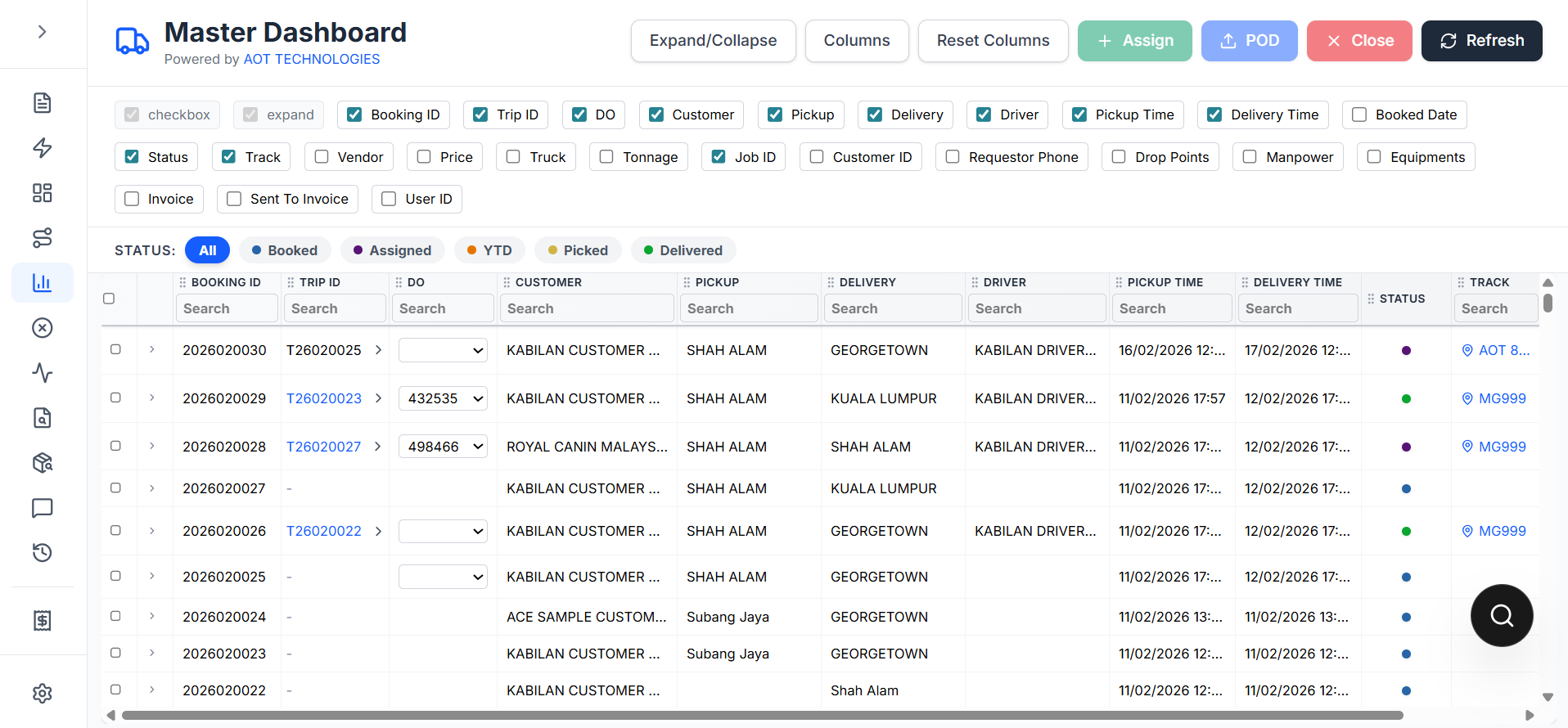Open the file search sidebar icon

coord(43,418)
